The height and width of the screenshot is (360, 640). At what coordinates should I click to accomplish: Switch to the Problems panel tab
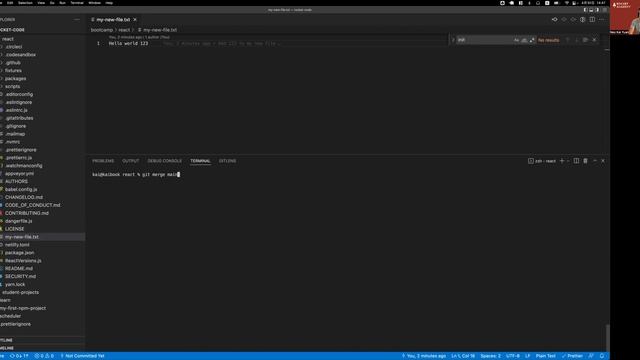tap(103, 161)
